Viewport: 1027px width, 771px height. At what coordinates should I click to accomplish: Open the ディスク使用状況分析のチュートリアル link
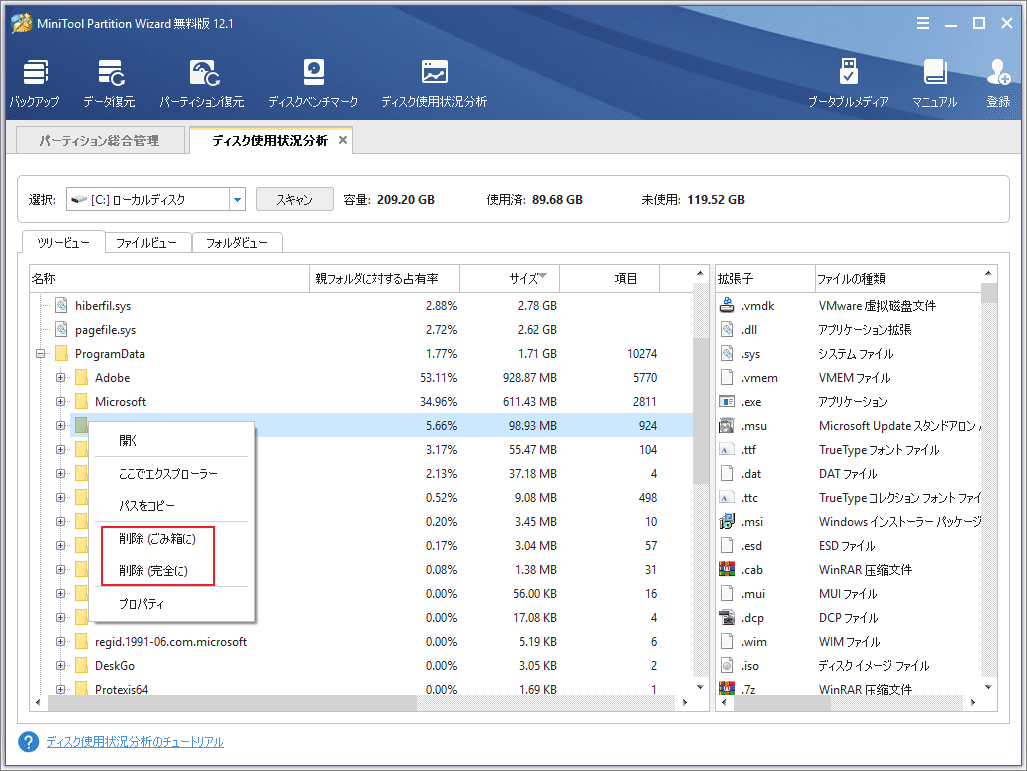click(135, 742)
